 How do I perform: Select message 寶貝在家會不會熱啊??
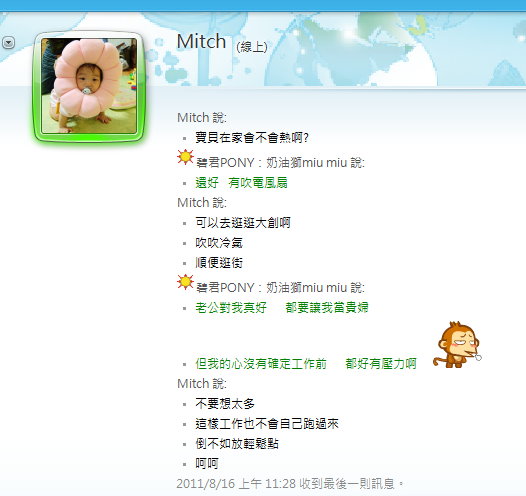pyautogui.click(x=252, y=137)
